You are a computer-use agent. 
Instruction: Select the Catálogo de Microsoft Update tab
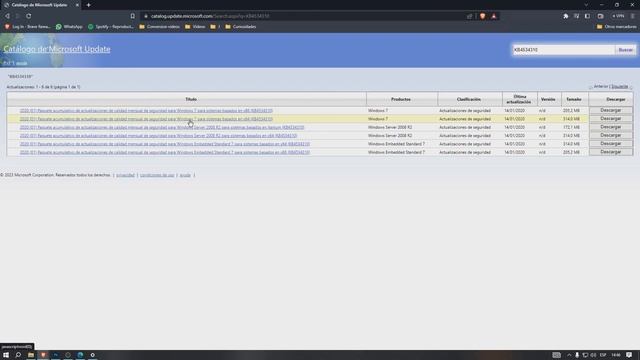pos(39,5)
